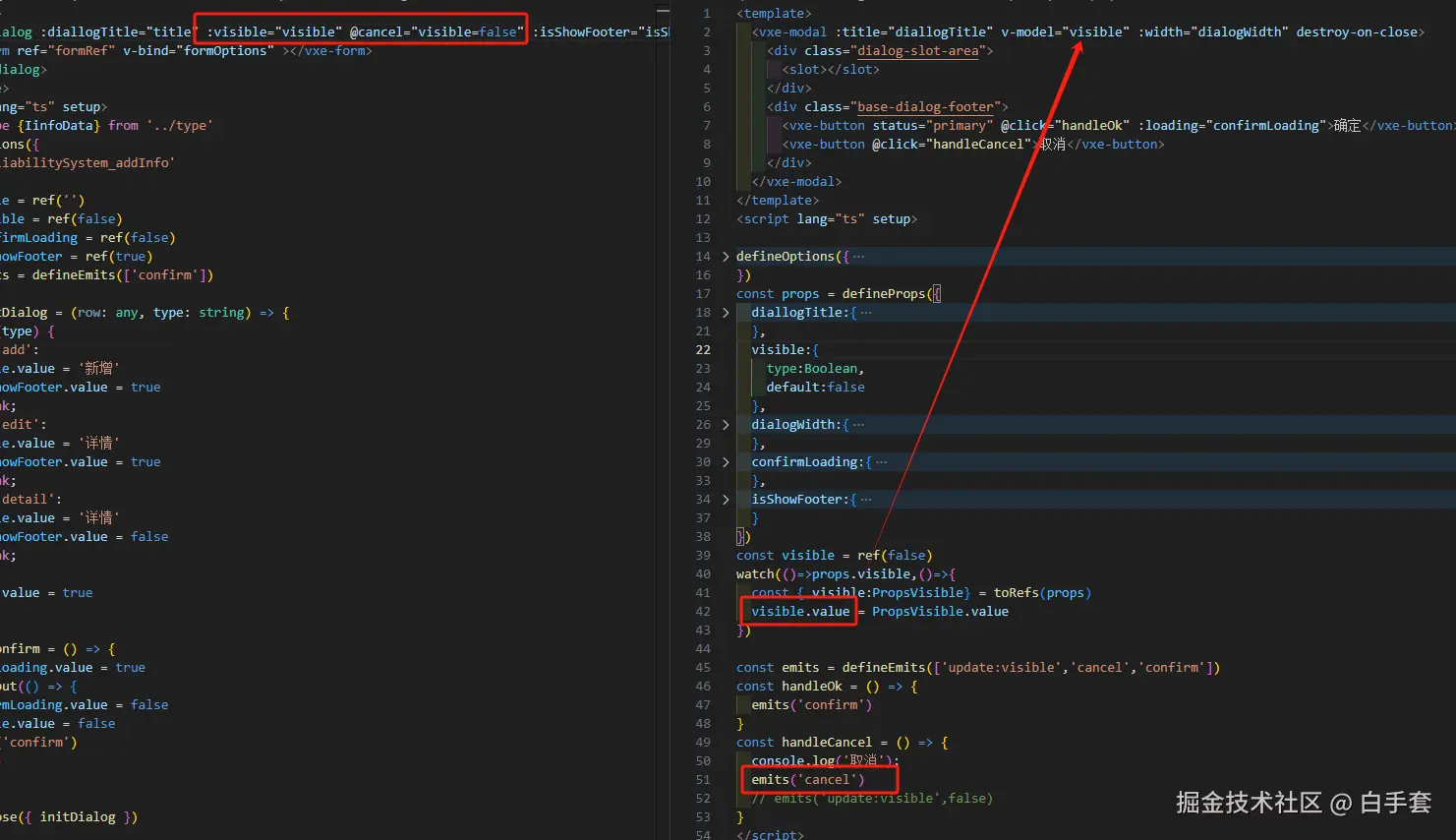Unfold the isShowFooter block chevron
Viewport: 1456px width, 840px height.
pyautogui.click(x=726, y=500)
